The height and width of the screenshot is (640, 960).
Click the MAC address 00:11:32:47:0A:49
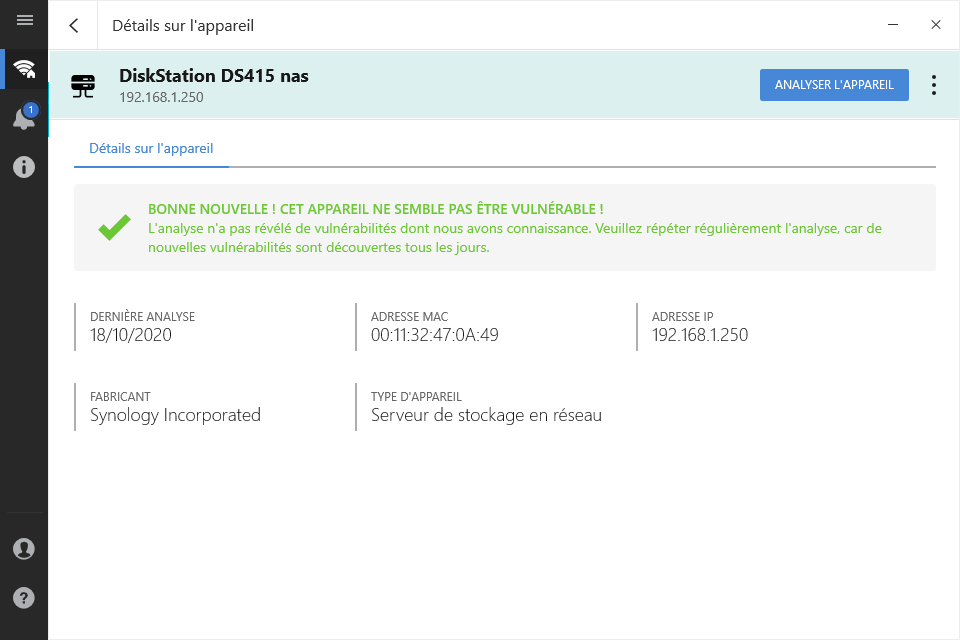point(434,335)
